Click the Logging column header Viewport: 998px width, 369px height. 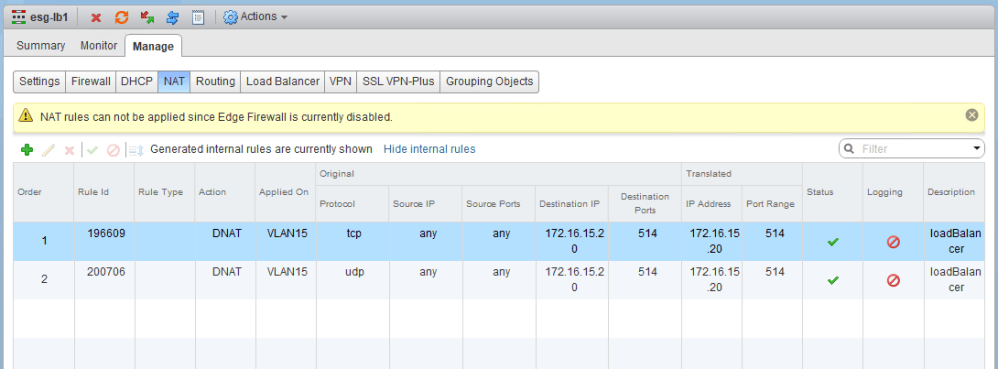coord(893,192)
